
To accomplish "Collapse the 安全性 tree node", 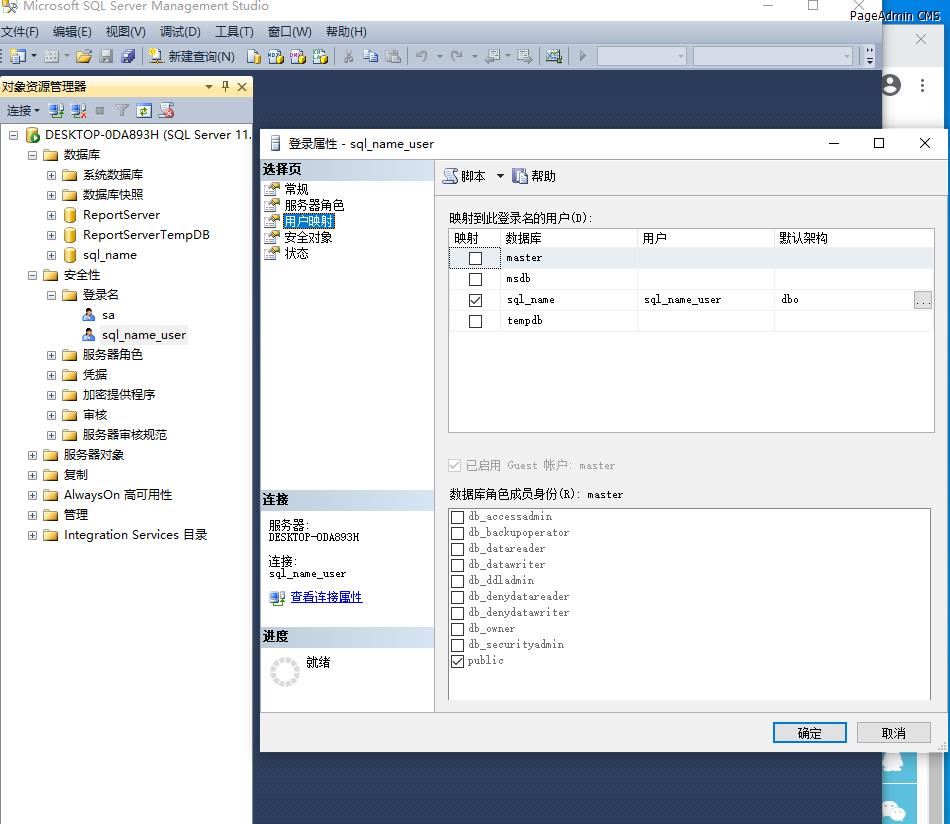I will pyautogui.click(x=32, y=275).
